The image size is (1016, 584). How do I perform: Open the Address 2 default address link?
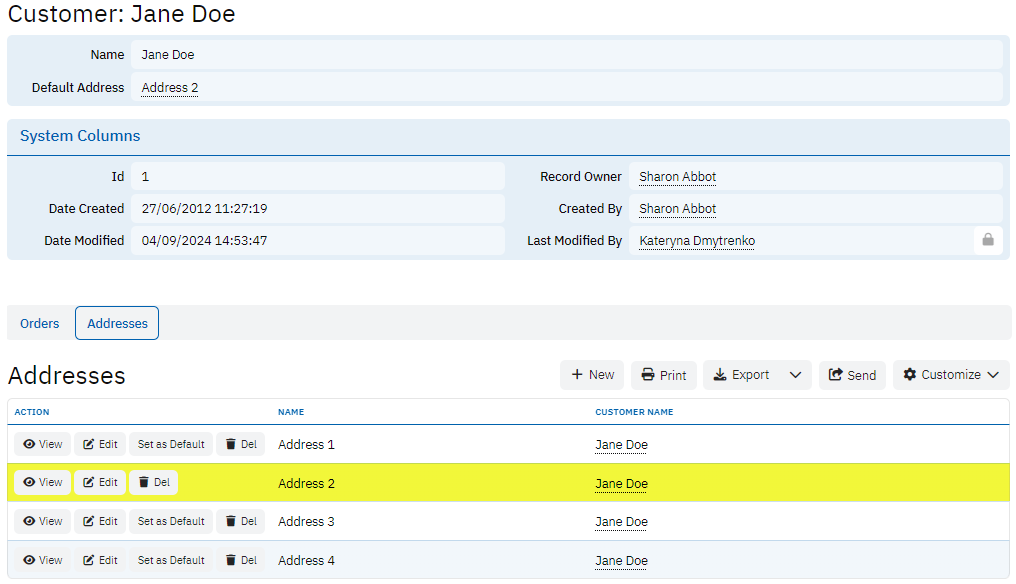coord(170,88)
